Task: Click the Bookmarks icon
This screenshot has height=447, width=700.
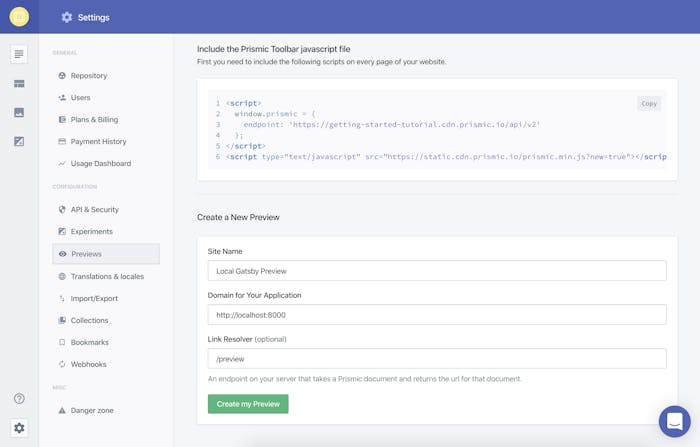Action: [62, 342]
